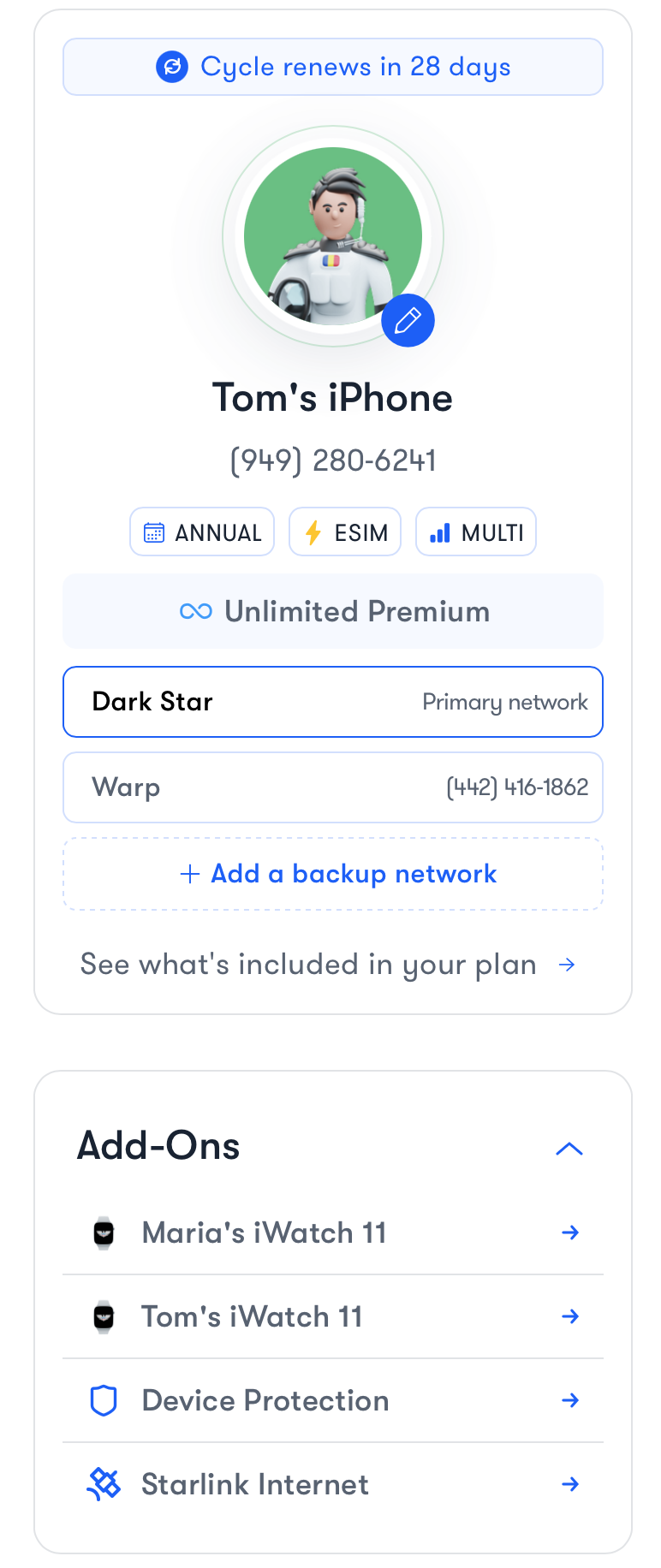This screenshot has height=1568, width=661.
Task: Click the astronaut profile avatar
Action: coord(333,236)
